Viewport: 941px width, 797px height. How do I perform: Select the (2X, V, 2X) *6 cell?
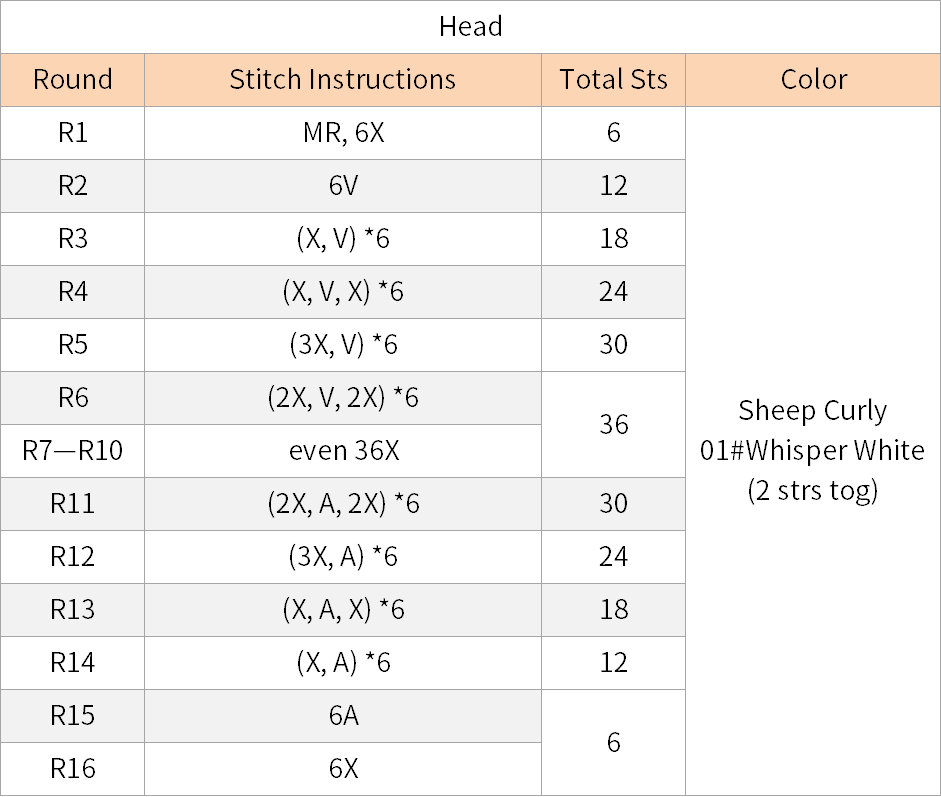[343, 398]
